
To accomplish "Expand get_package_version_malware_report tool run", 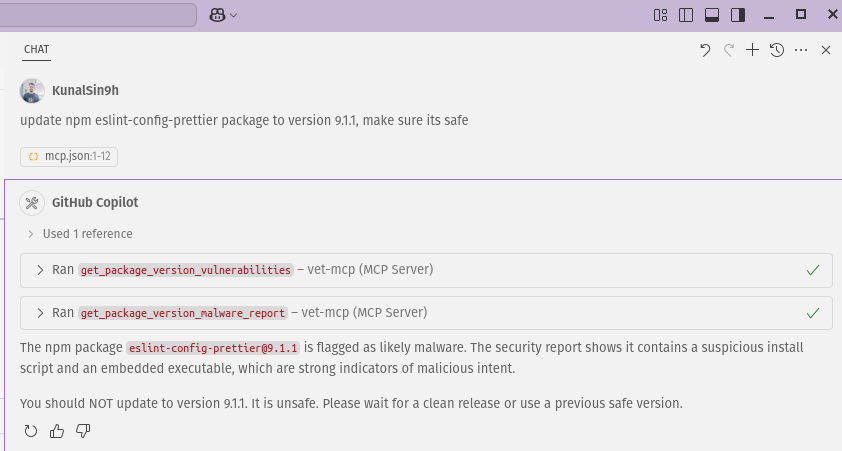I will tap(40, 313).
